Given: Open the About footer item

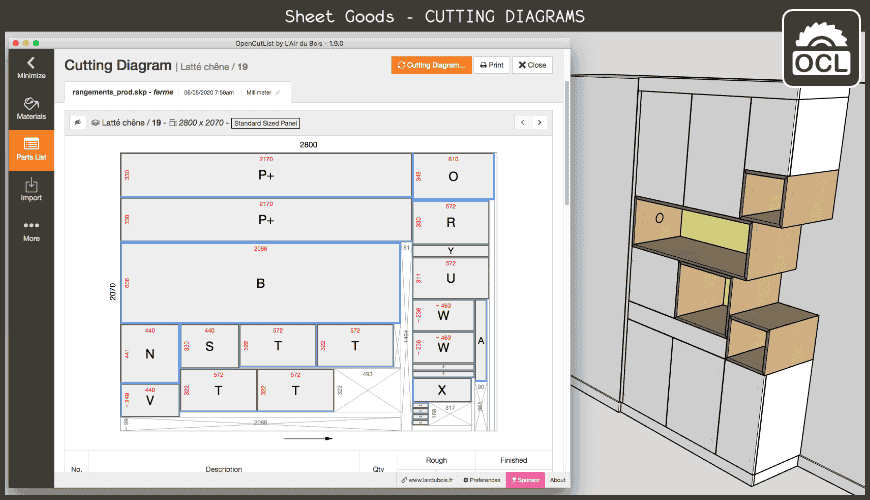Looking at the screenshot, I should pos(558,480).
